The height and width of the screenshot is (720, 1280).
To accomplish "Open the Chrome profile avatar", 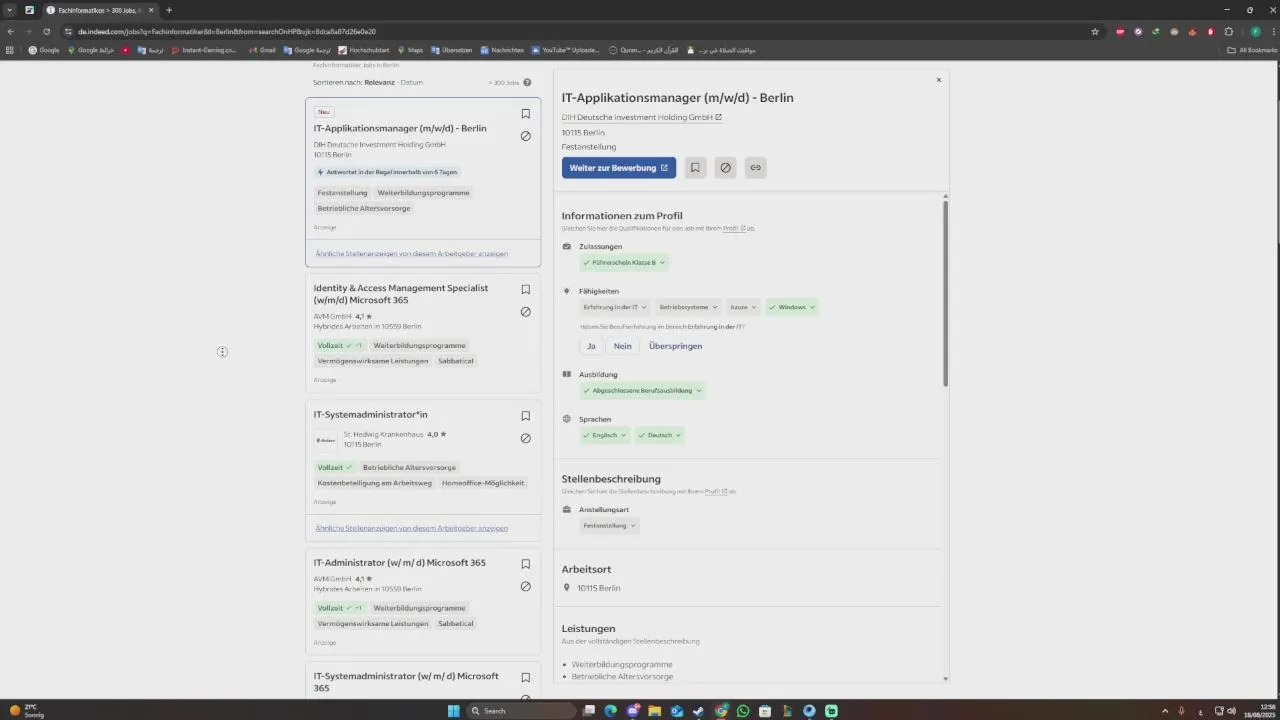I will (1256, 31).
